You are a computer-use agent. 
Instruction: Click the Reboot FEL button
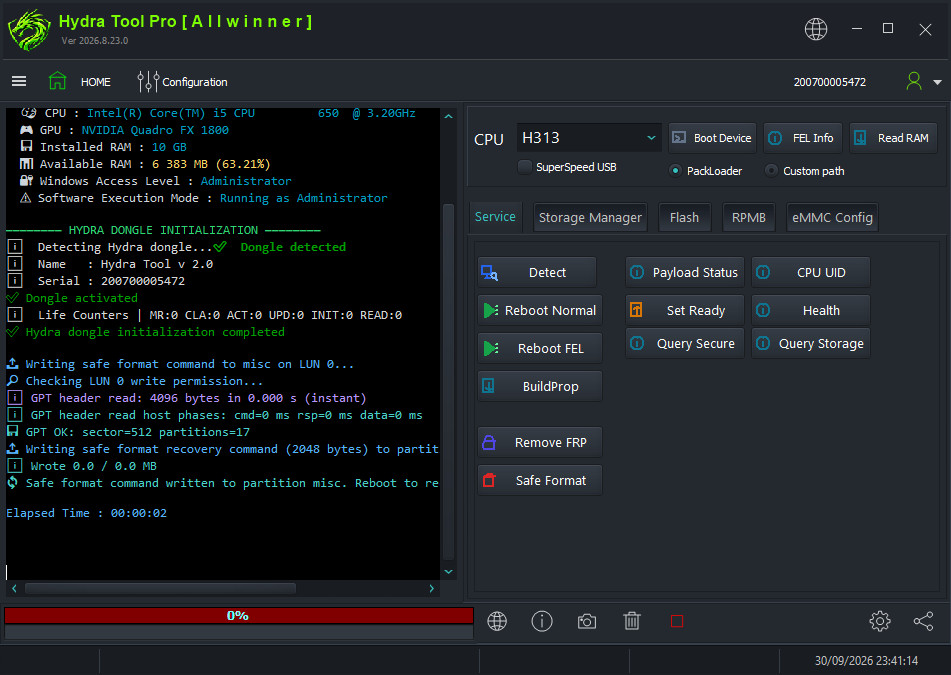click(540, 348)
